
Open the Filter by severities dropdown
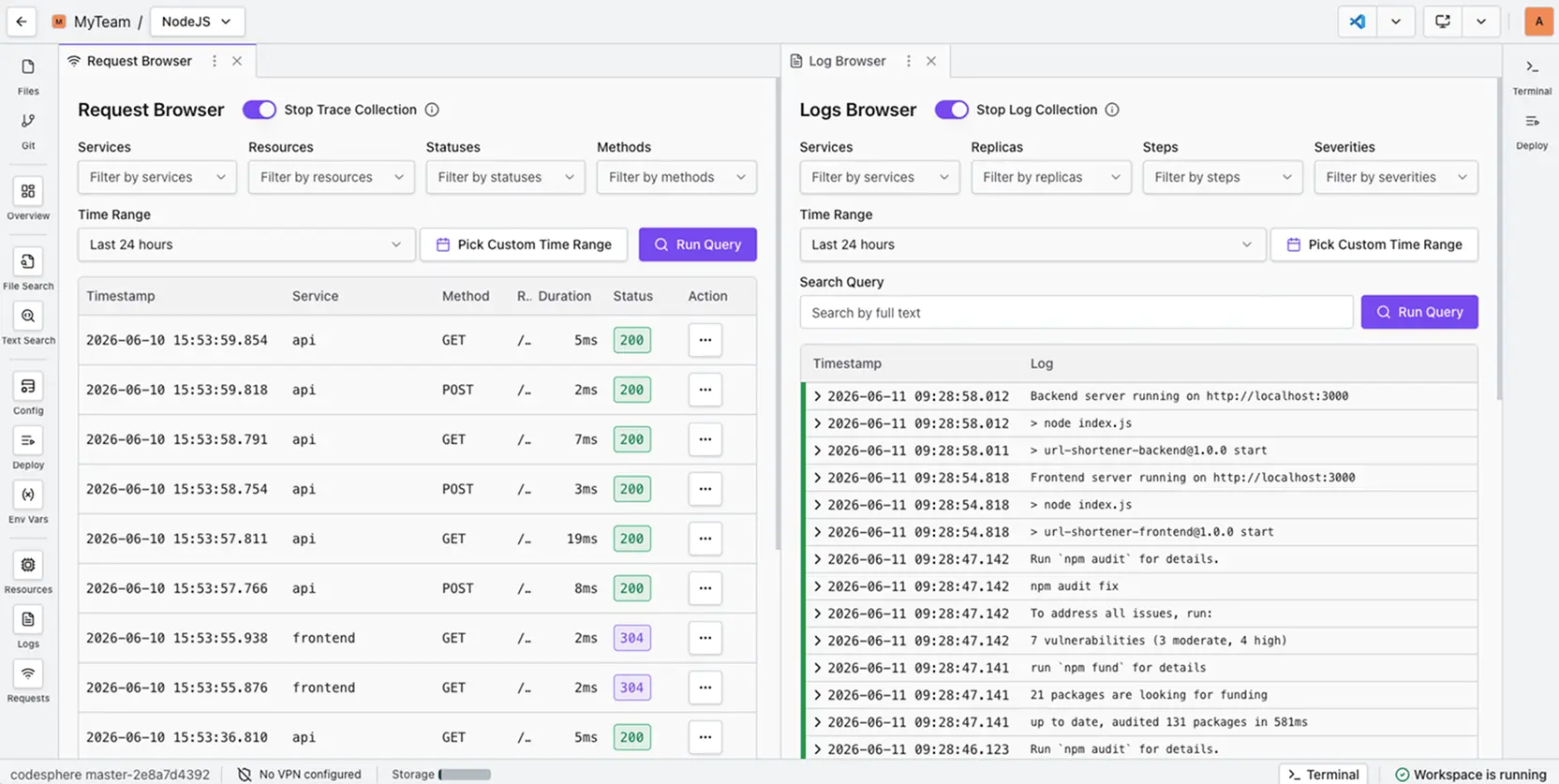tap(1396, 177)
